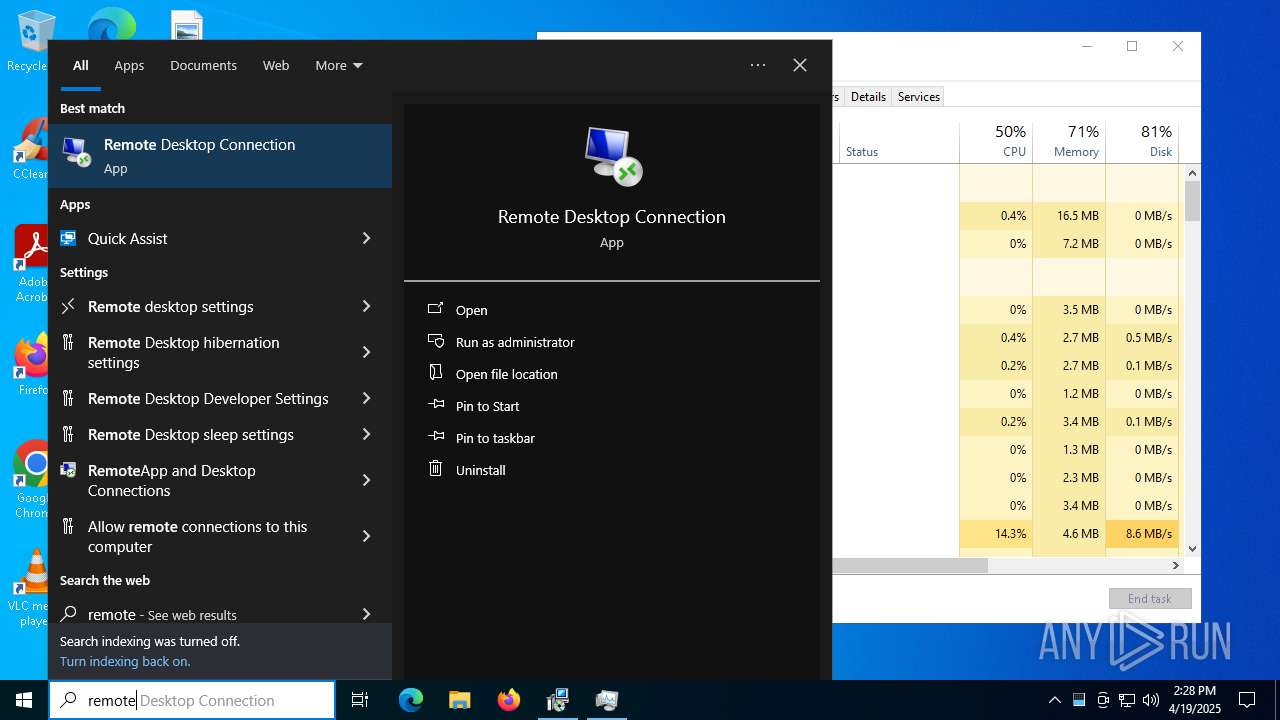
Task: Click the 16.5 MB memory value cell
Action: (x=1069, y=216)
